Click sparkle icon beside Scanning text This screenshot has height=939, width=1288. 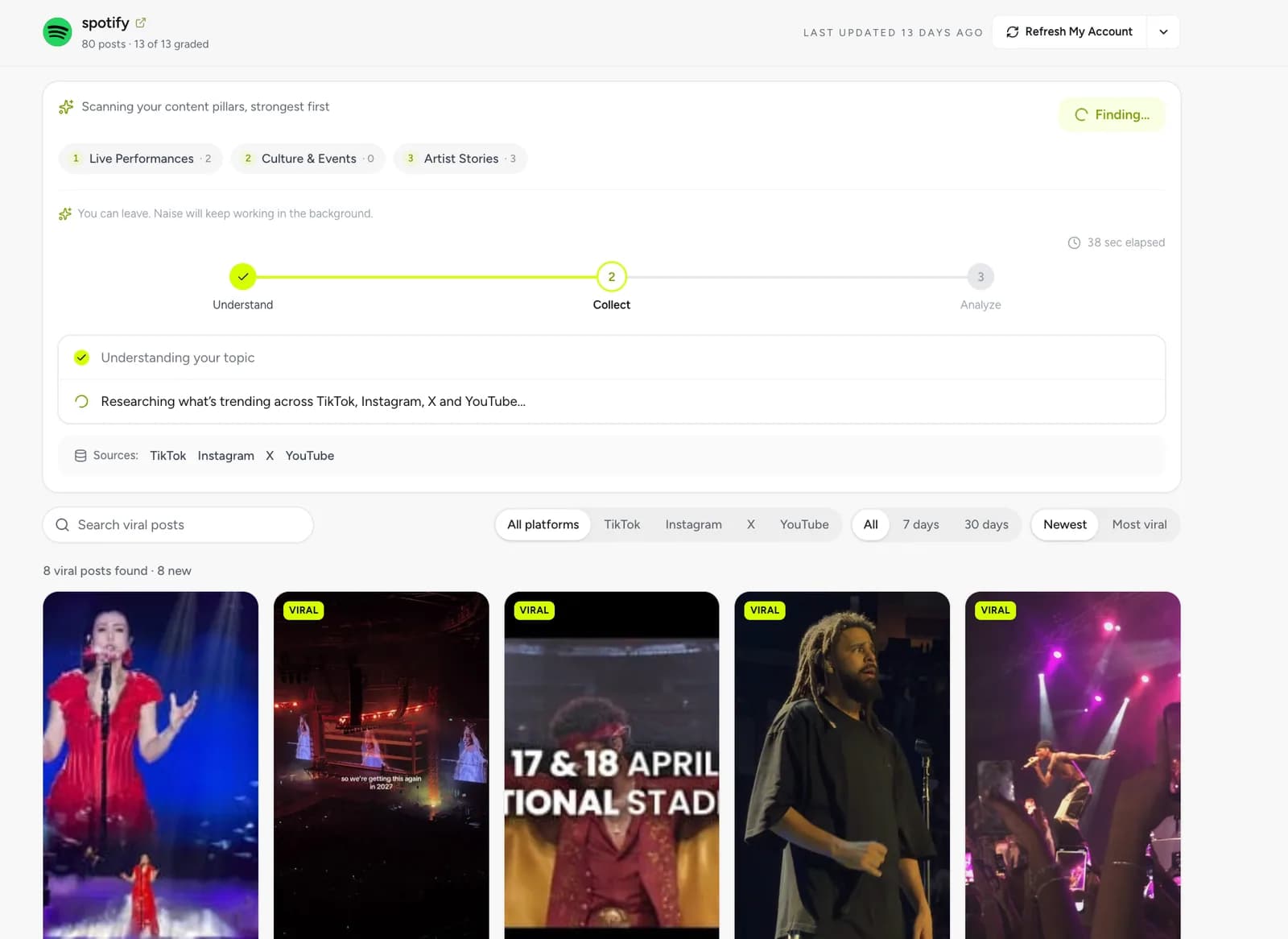(x=66, y=106)
